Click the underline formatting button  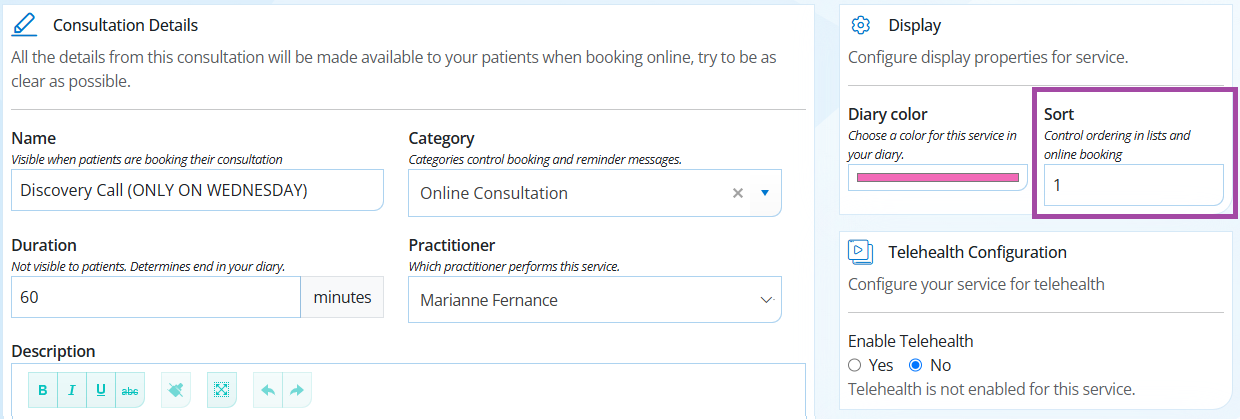coord(101,390)
